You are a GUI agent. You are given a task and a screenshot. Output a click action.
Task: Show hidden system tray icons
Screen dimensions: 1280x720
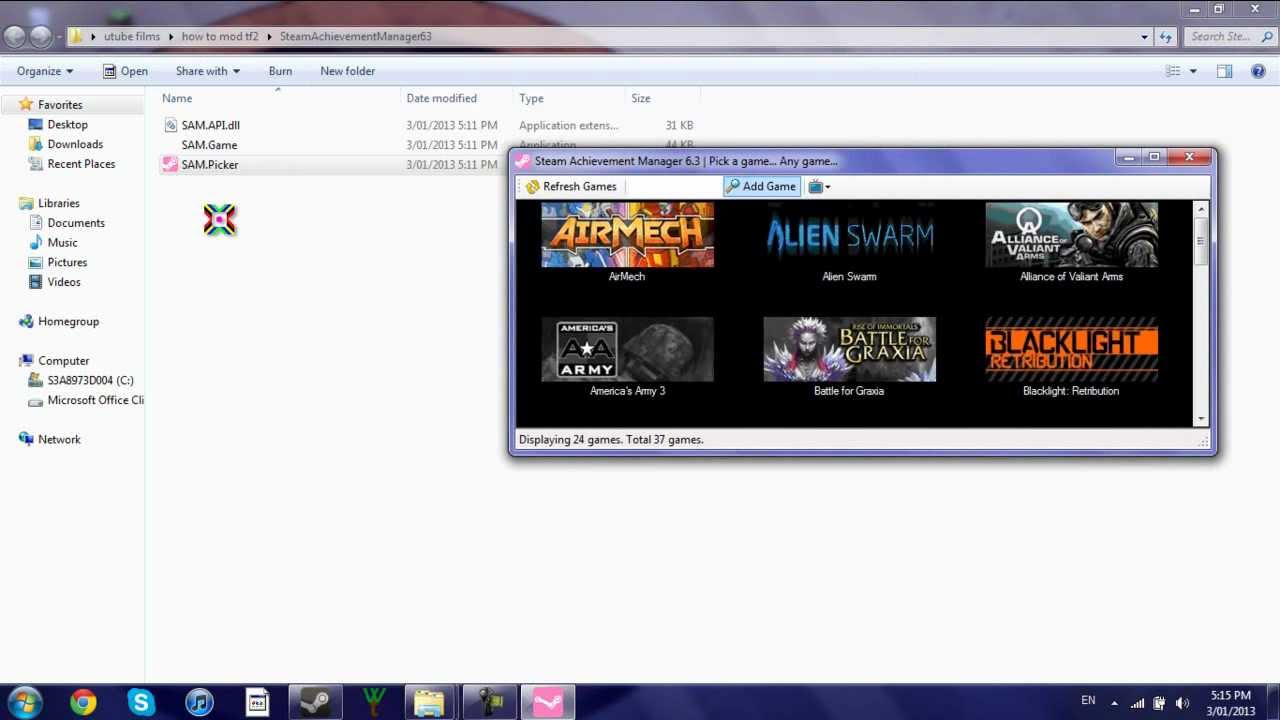pos(1115,702)
